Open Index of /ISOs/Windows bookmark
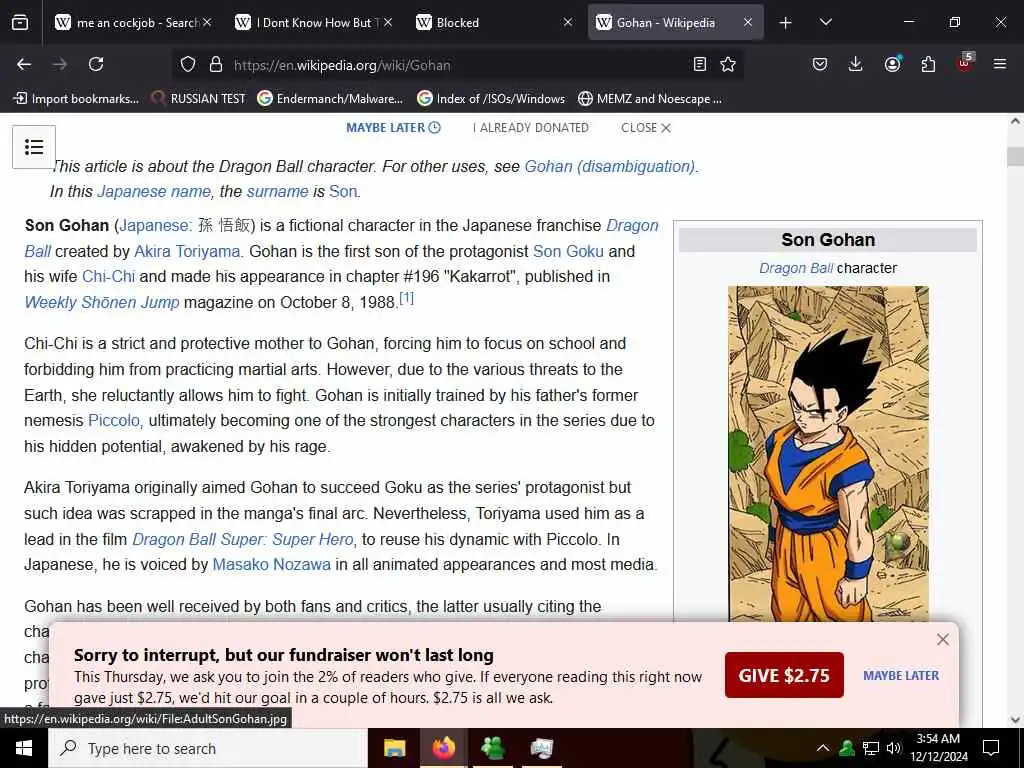The height and width of the screenshot is (768, 1024). coord(491,99)
